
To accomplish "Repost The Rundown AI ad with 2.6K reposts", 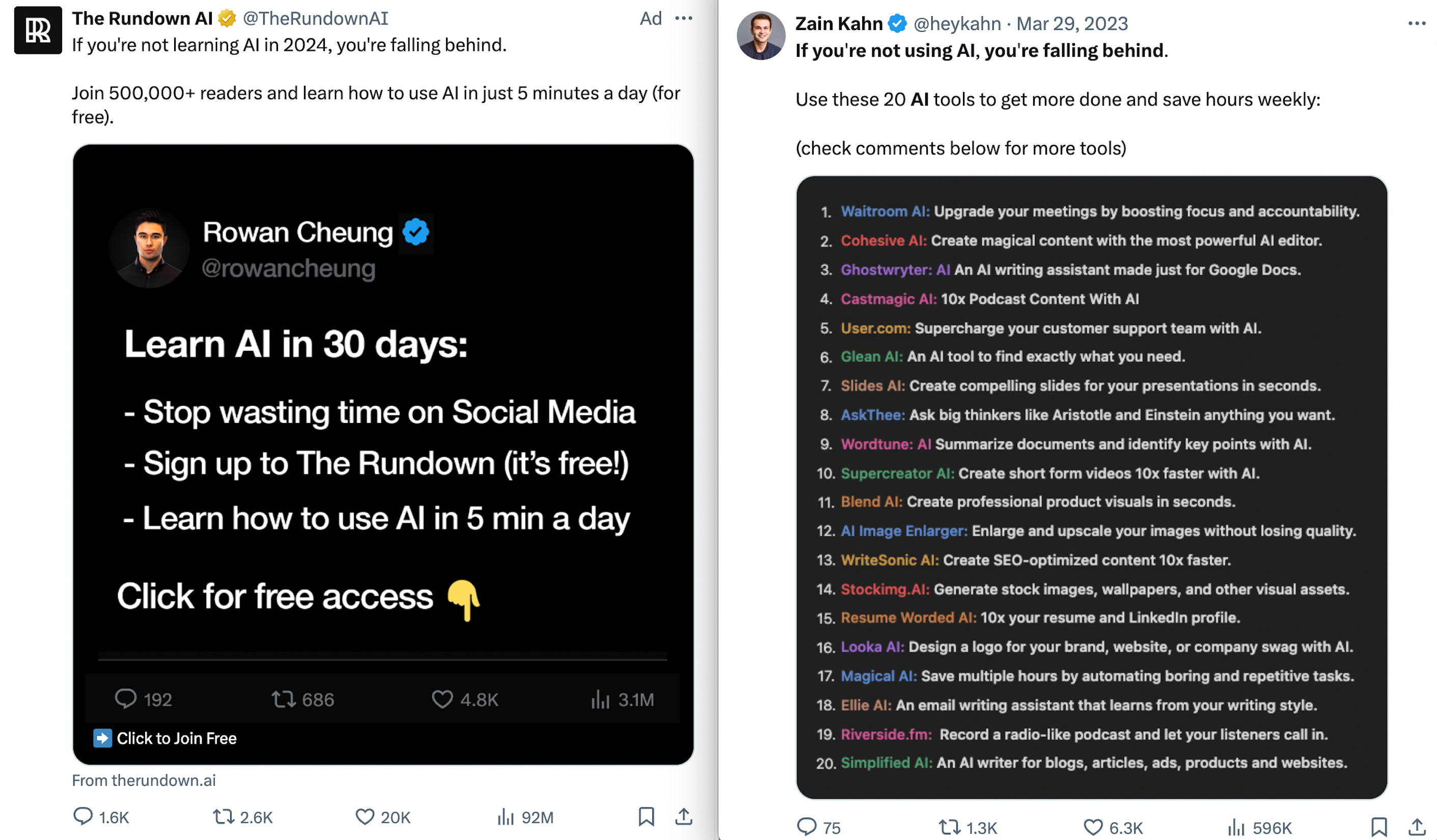I will coord(243,817).
